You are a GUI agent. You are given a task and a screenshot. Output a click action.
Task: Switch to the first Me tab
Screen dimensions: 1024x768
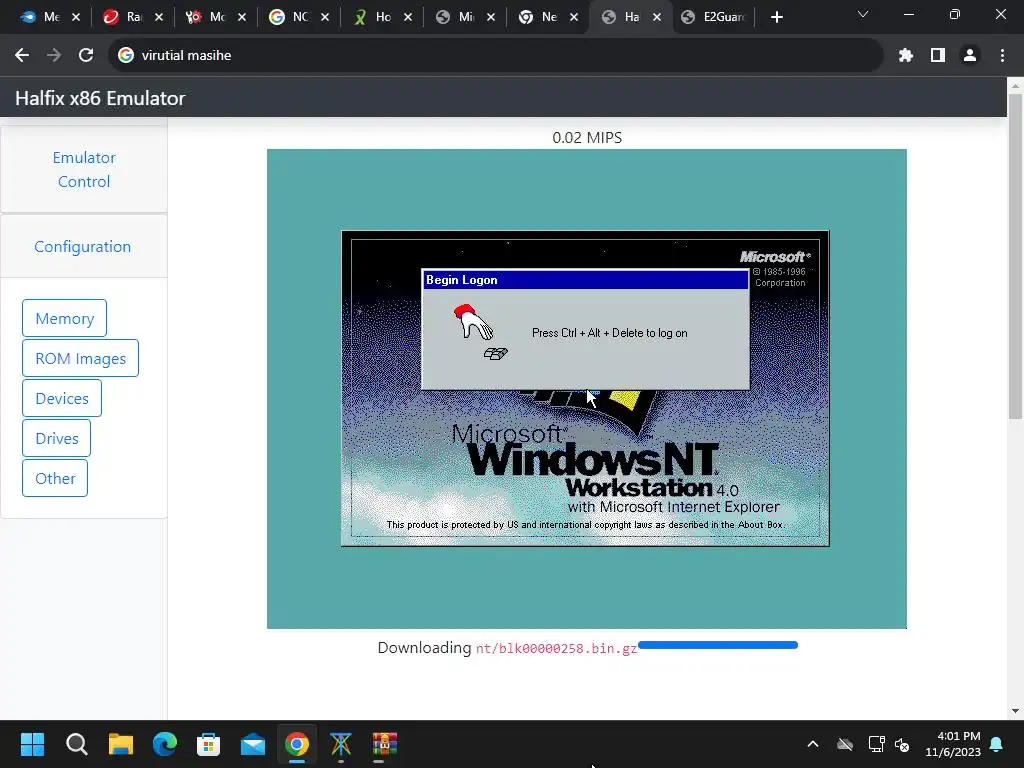(x=40, y=17)
